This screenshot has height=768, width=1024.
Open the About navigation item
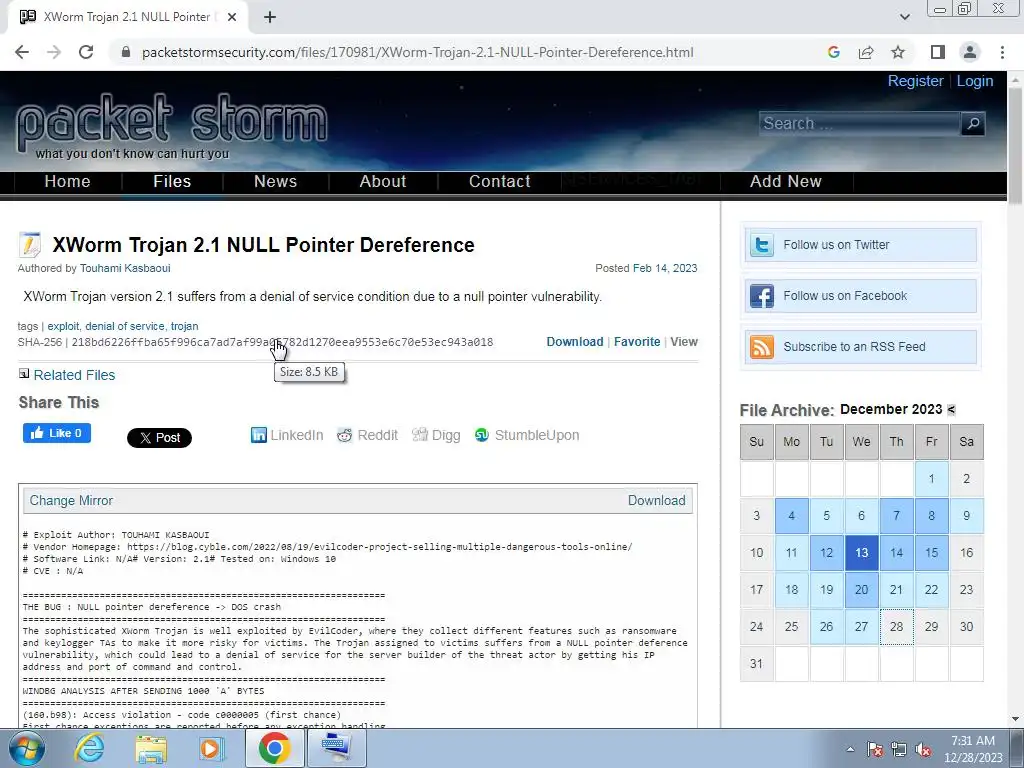coord(383,182)
